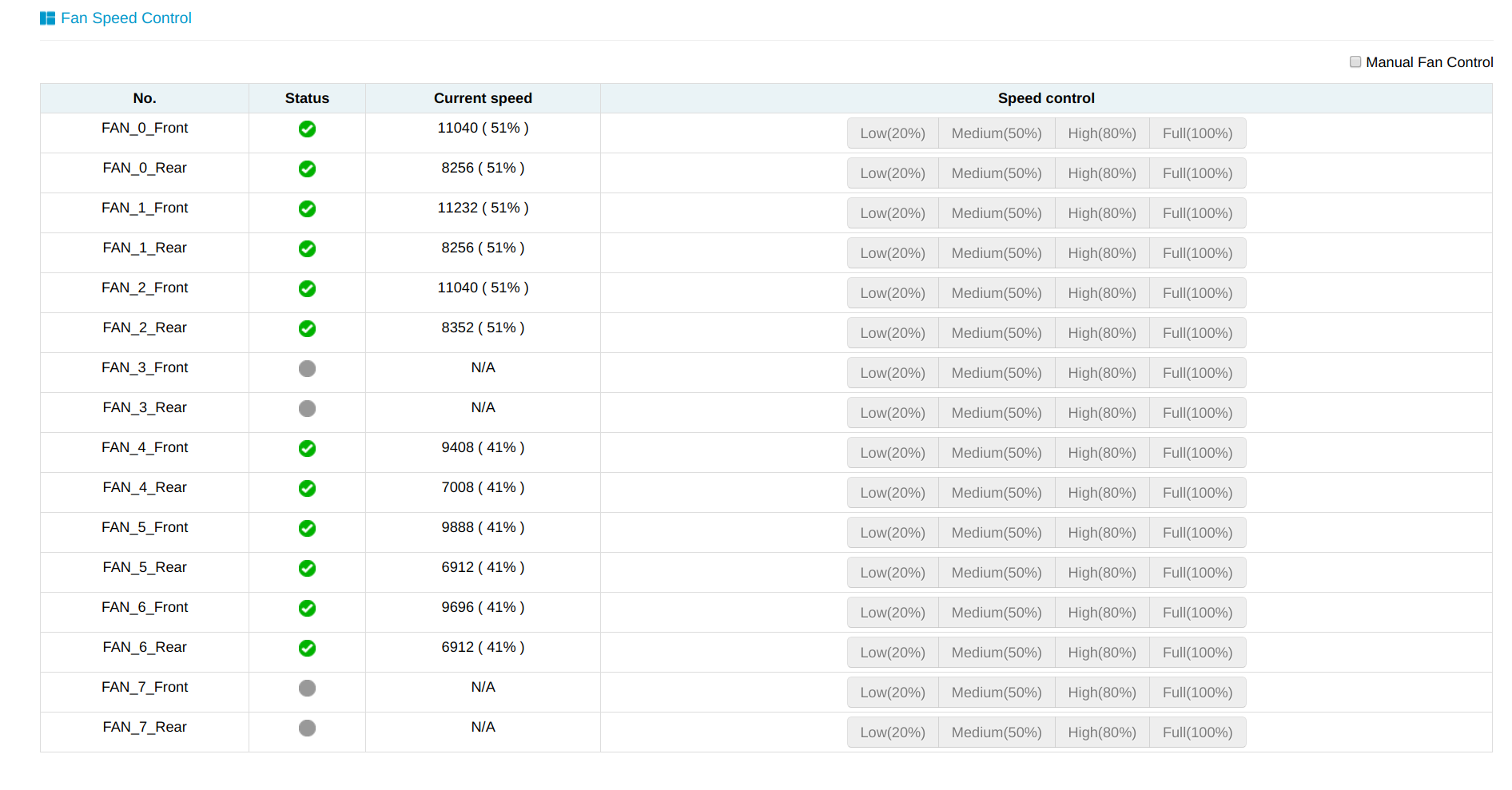1512x790 pixels.
Task: Click FAN_5_Rear current speed value
Action: (483, 567)
